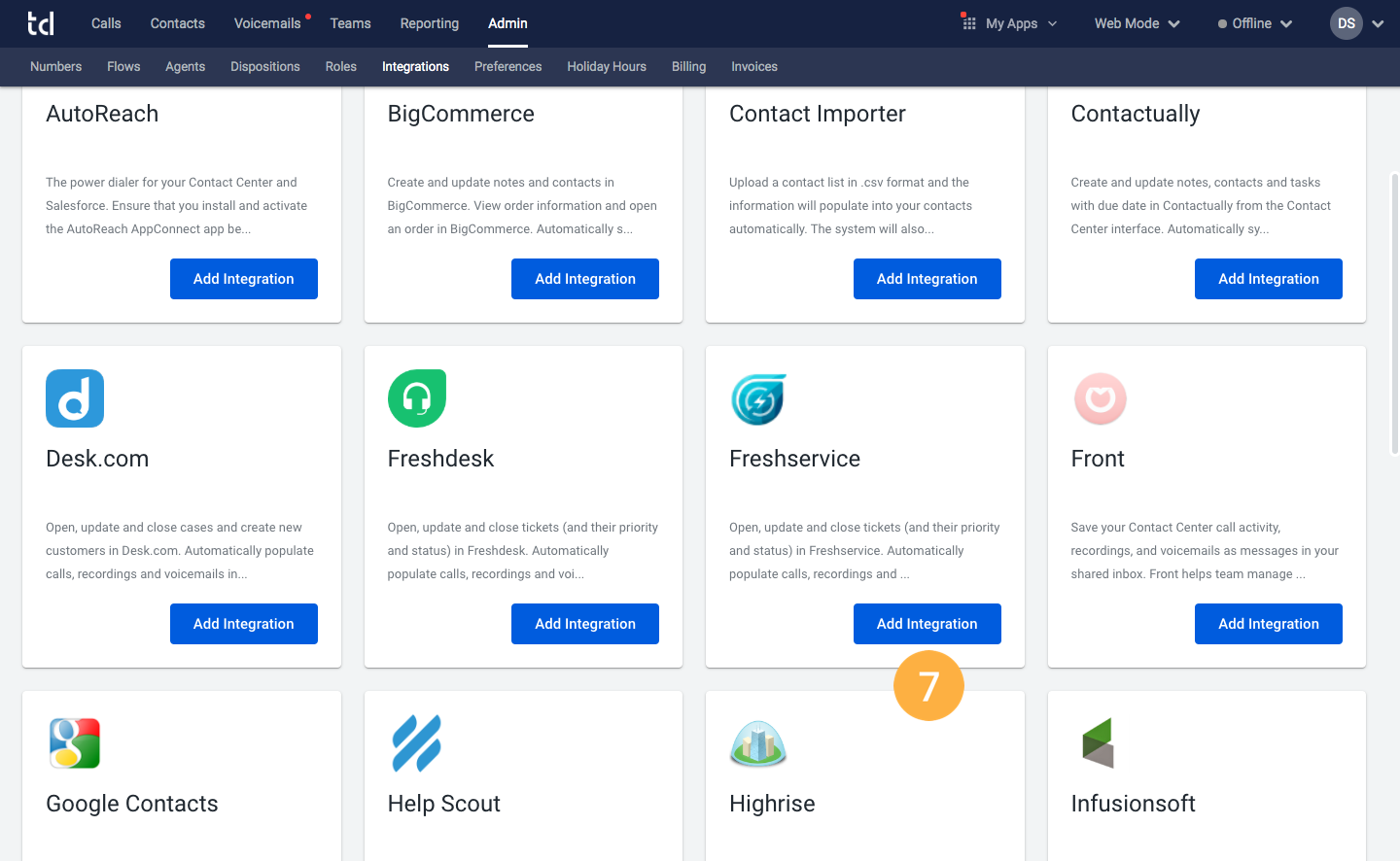Open the My Apps dropdown
1400x861 pixels.
pyautogui.click(x=1009, y=23)
